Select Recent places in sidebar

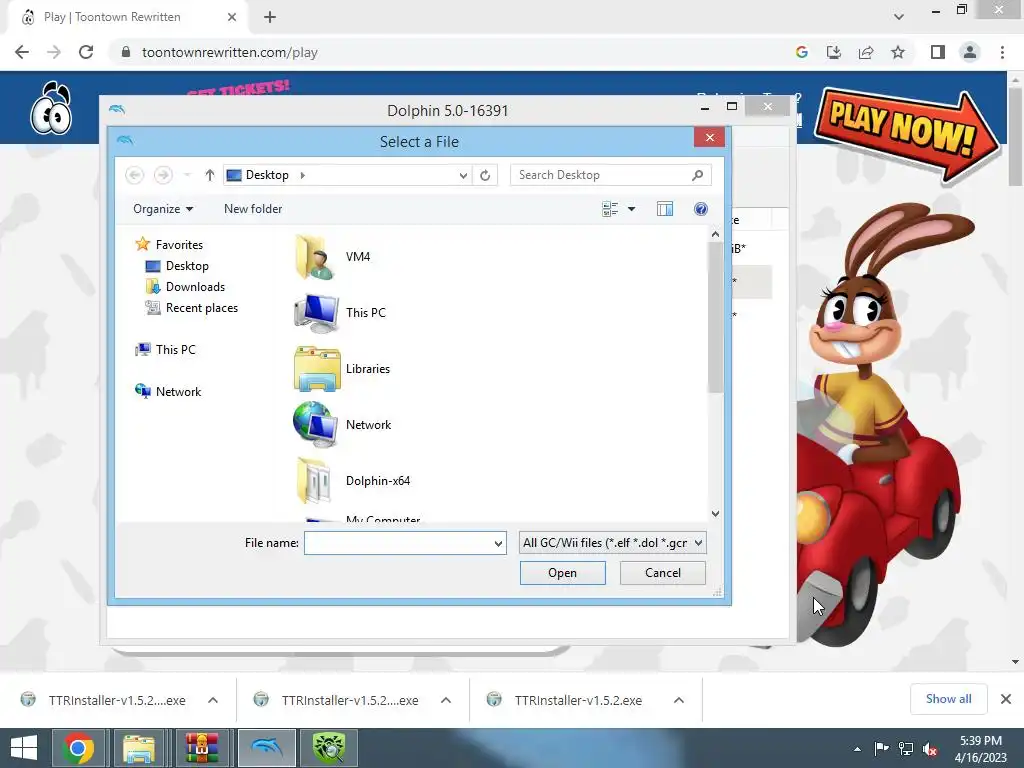point(192,308)
